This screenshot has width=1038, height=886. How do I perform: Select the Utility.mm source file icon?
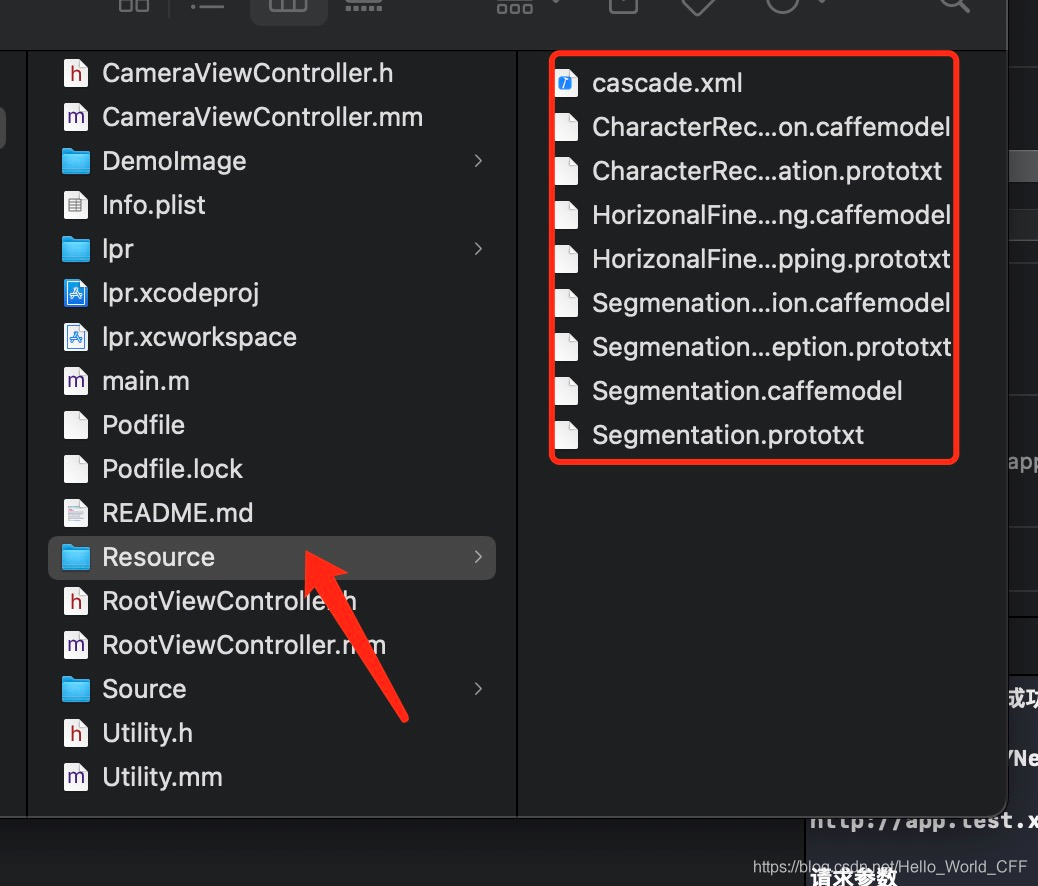pyautogui.click(x=75, y=777)
